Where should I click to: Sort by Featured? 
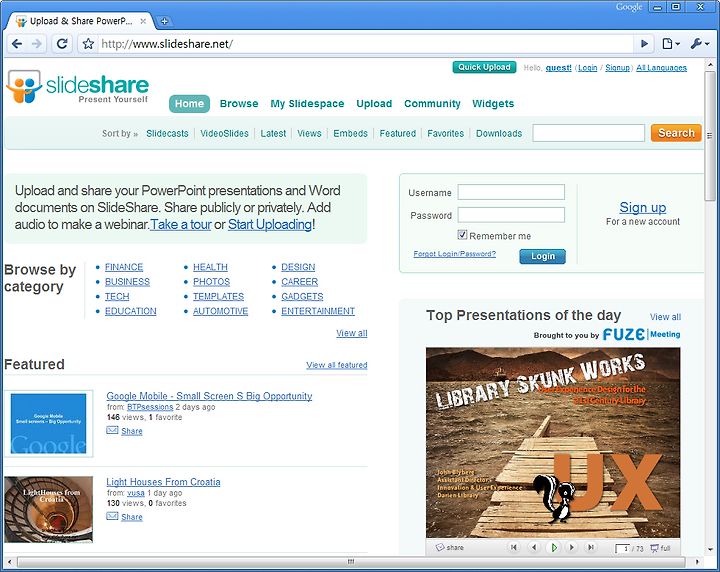[x=398, y=134]
